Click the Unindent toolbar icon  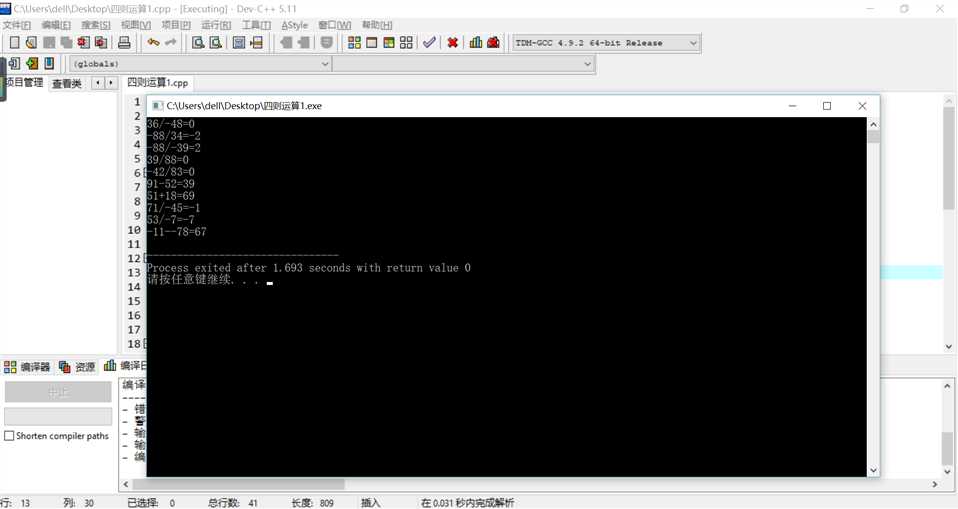click(x=286, y=42)
